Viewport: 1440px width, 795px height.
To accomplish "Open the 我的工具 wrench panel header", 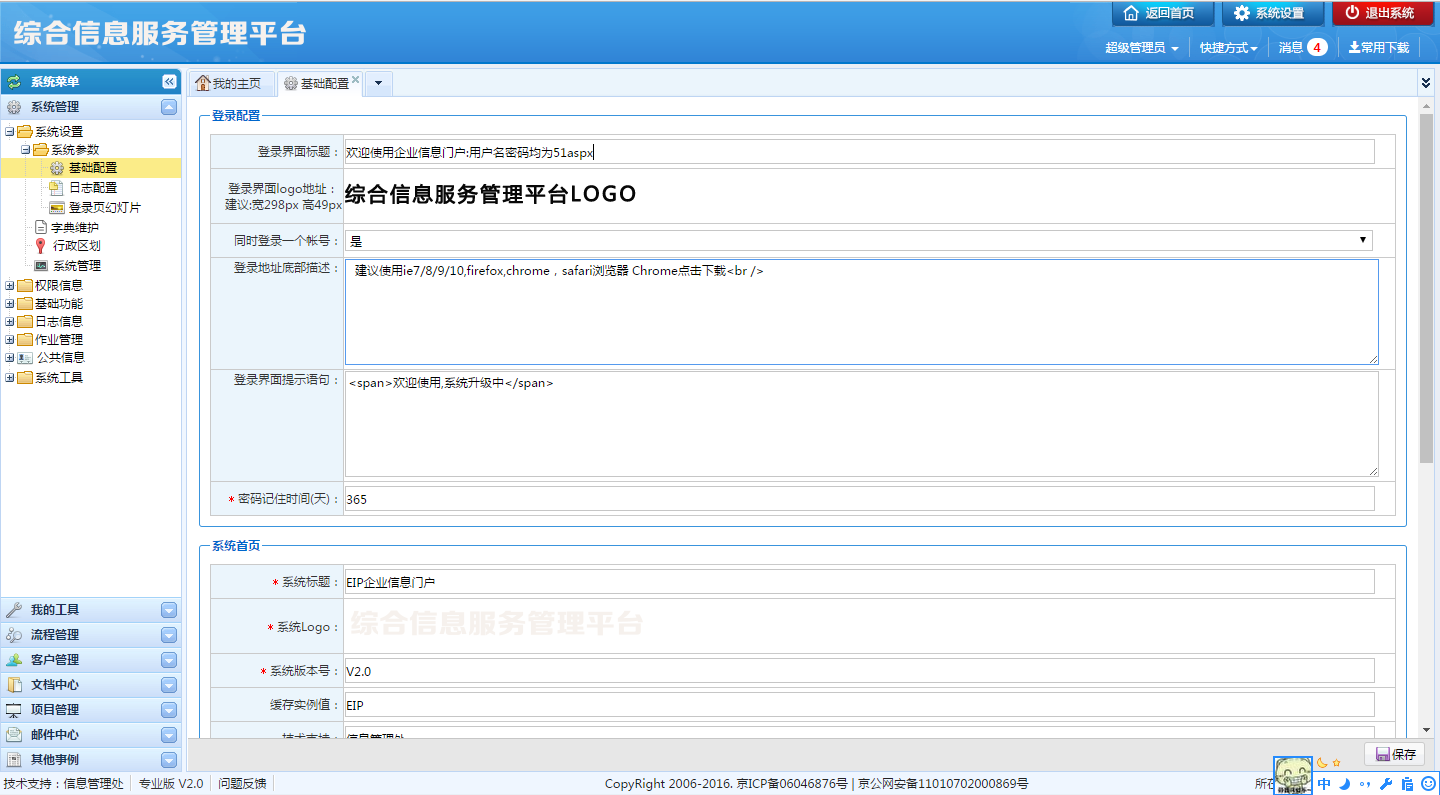I will click(x=90, y=610).
